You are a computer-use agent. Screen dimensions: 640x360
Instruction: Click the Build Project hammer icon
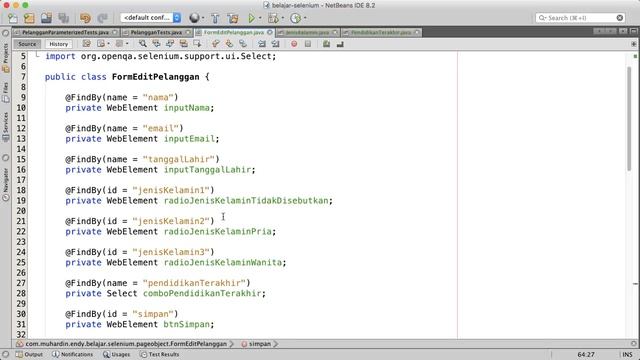[x=215, y=18]
